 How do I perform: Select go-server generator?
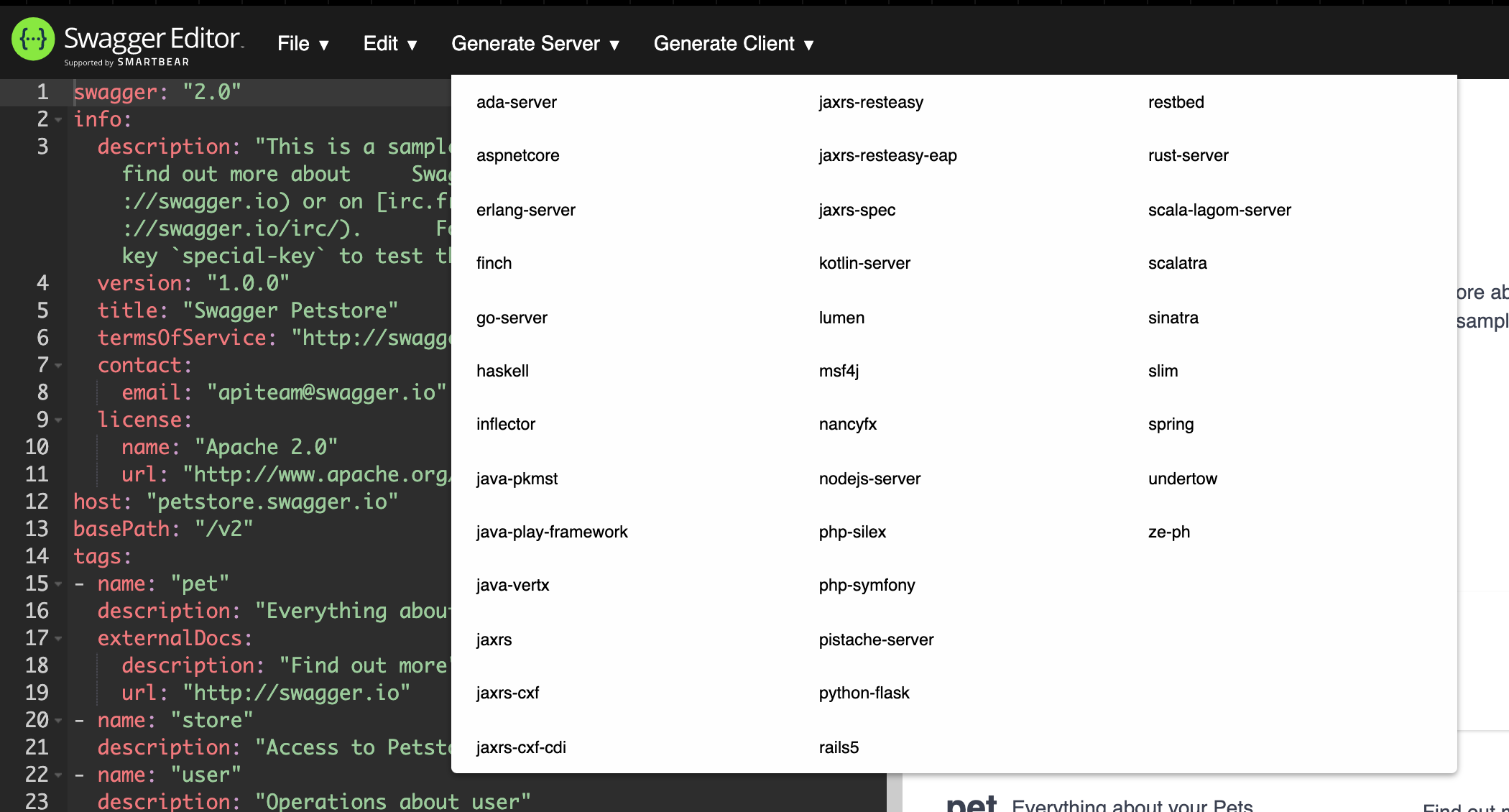512,318
